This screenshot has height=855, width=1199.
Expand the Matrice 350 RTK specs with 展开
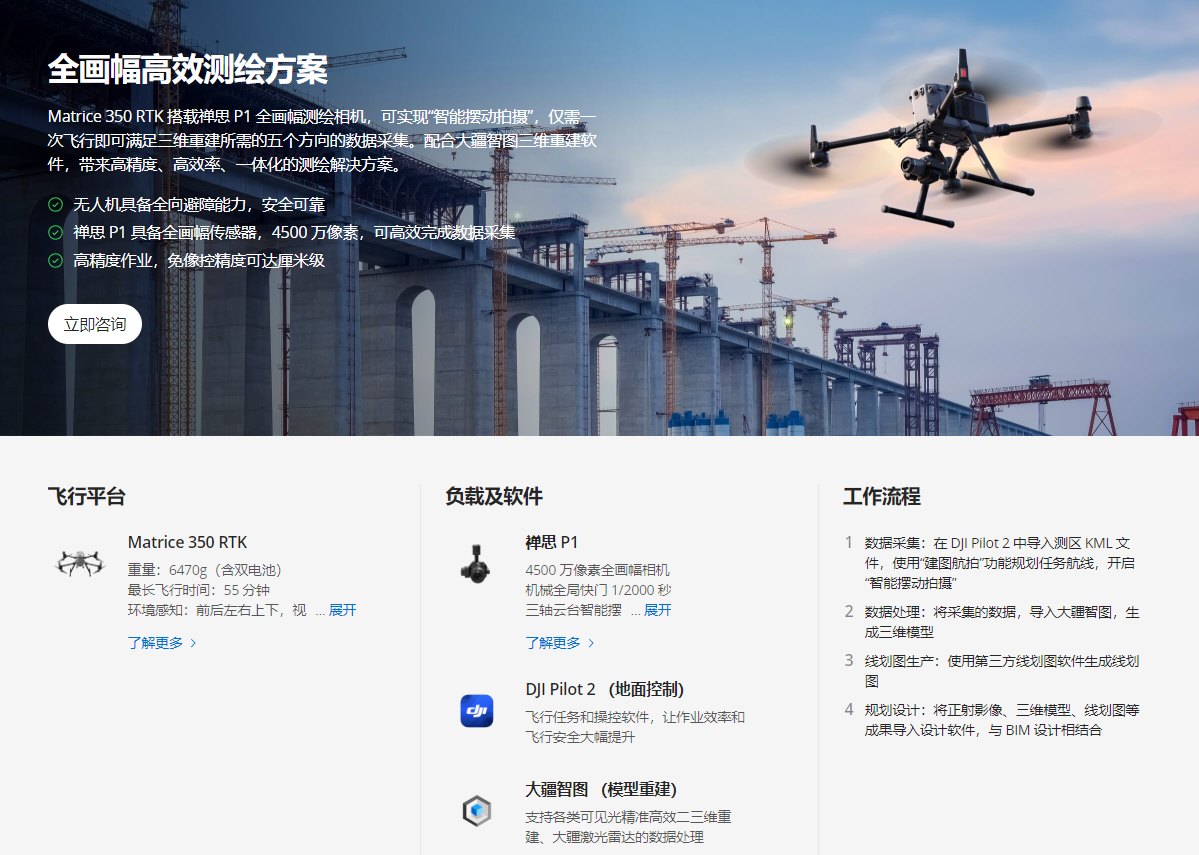tap(342, 610)
